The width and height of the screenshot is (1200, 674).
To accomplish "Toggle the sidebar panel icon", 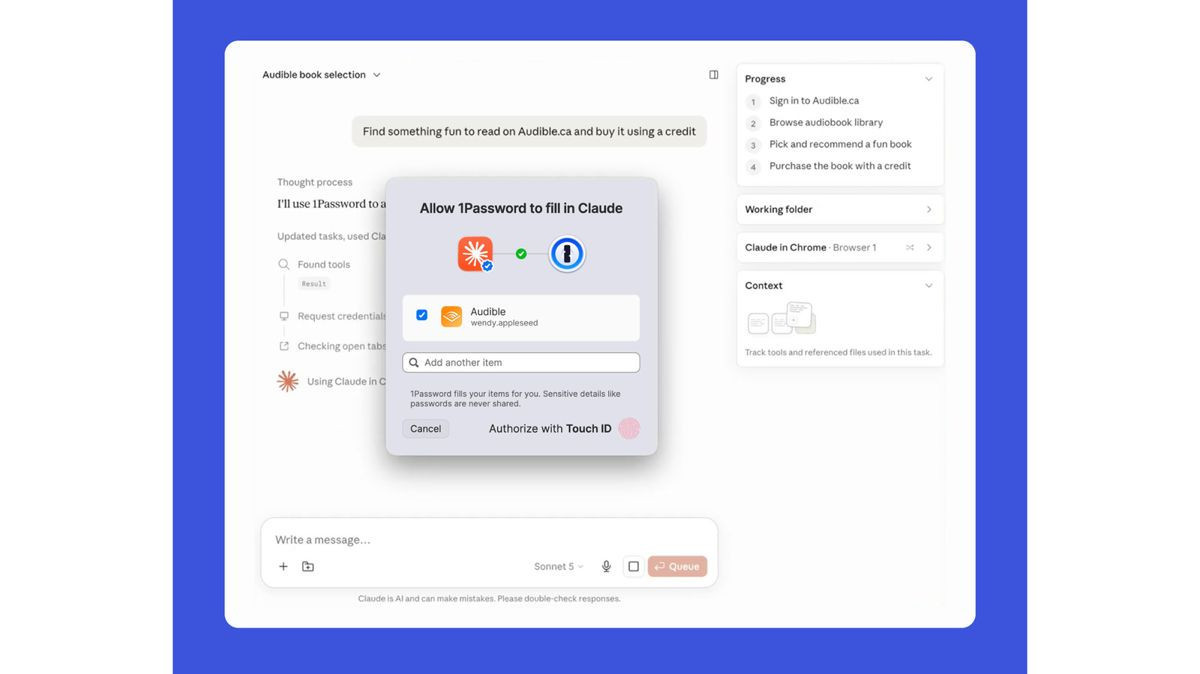I will tap(714, 75).
